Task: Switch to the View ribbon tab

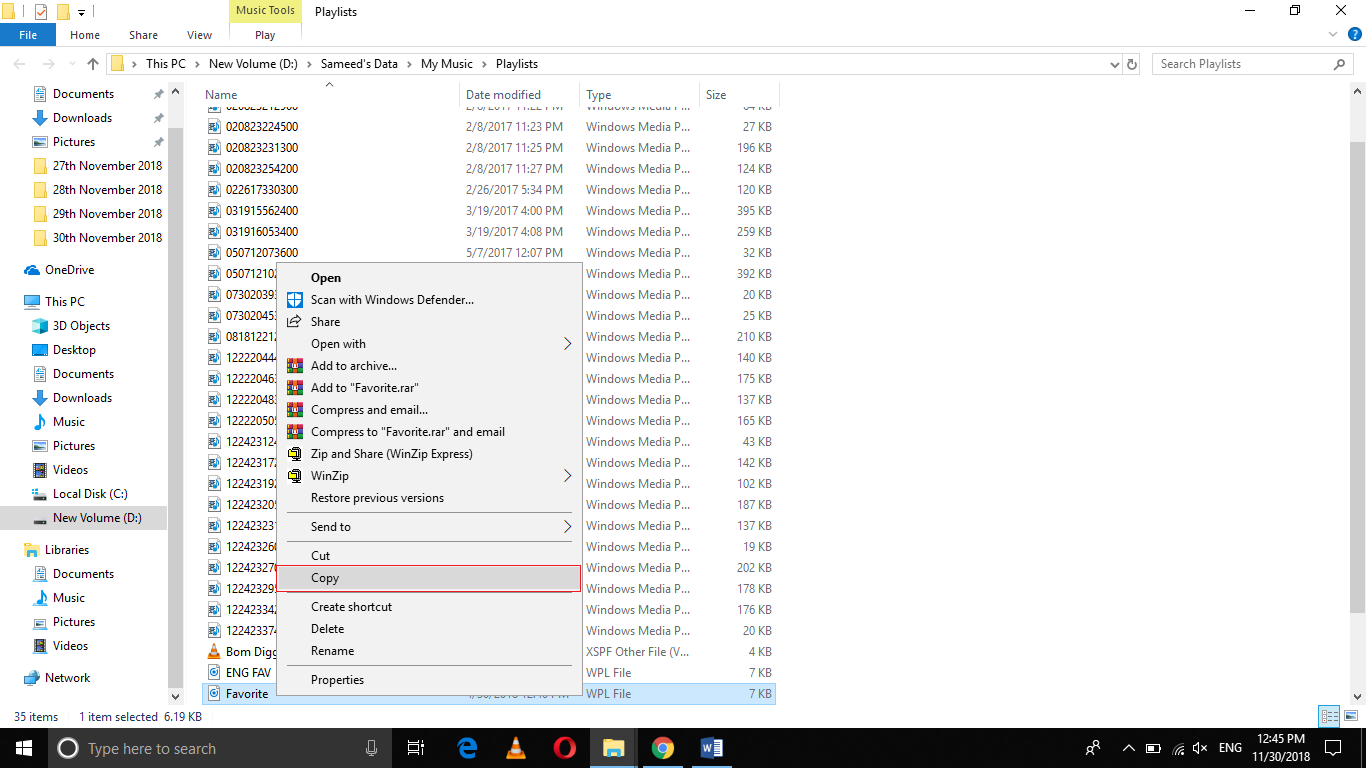Action: tap(198, 34)
